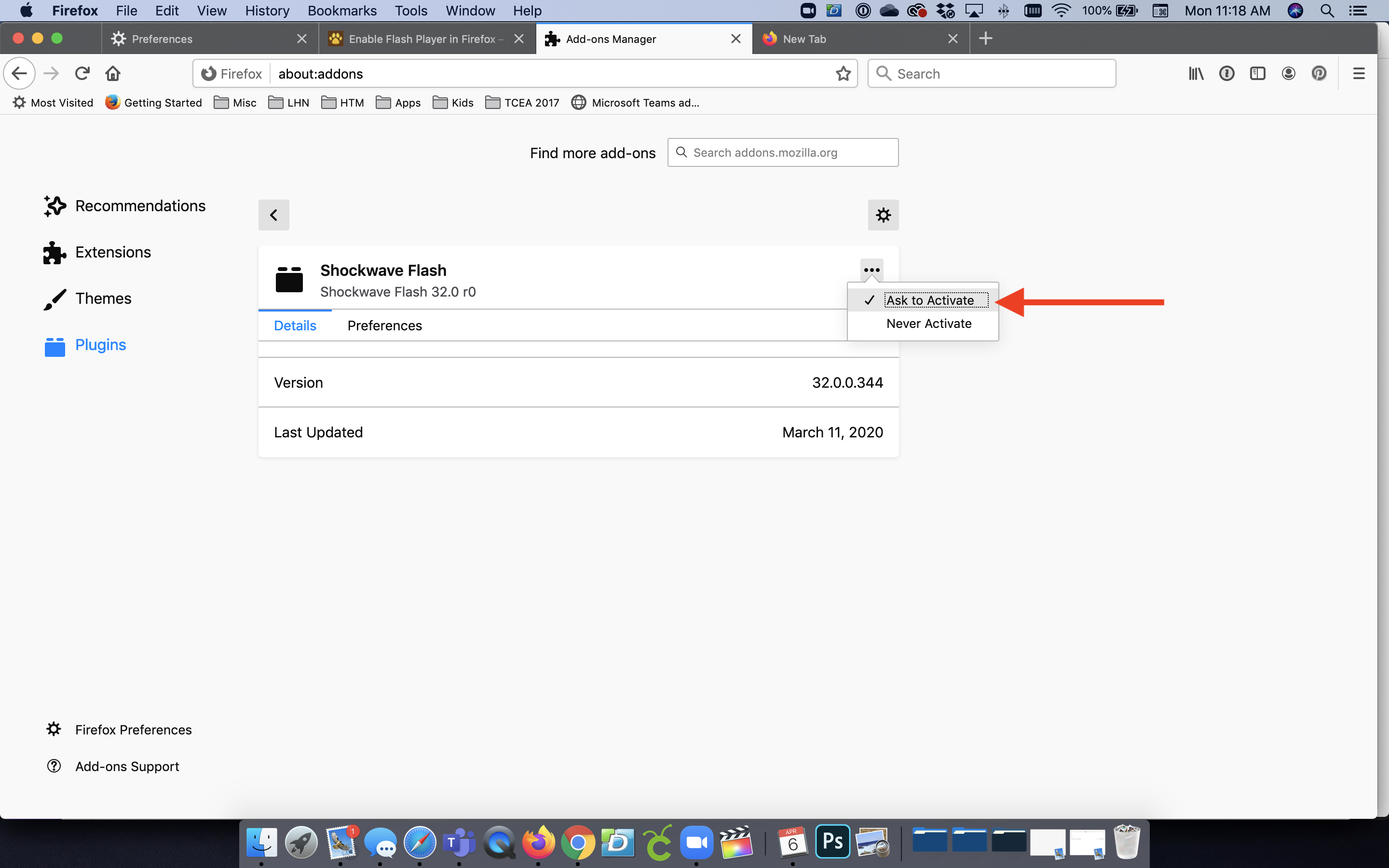Open a new tab with plus
Screen dimensions: 1389x868
pyautogui.click(x=985, y=39)
